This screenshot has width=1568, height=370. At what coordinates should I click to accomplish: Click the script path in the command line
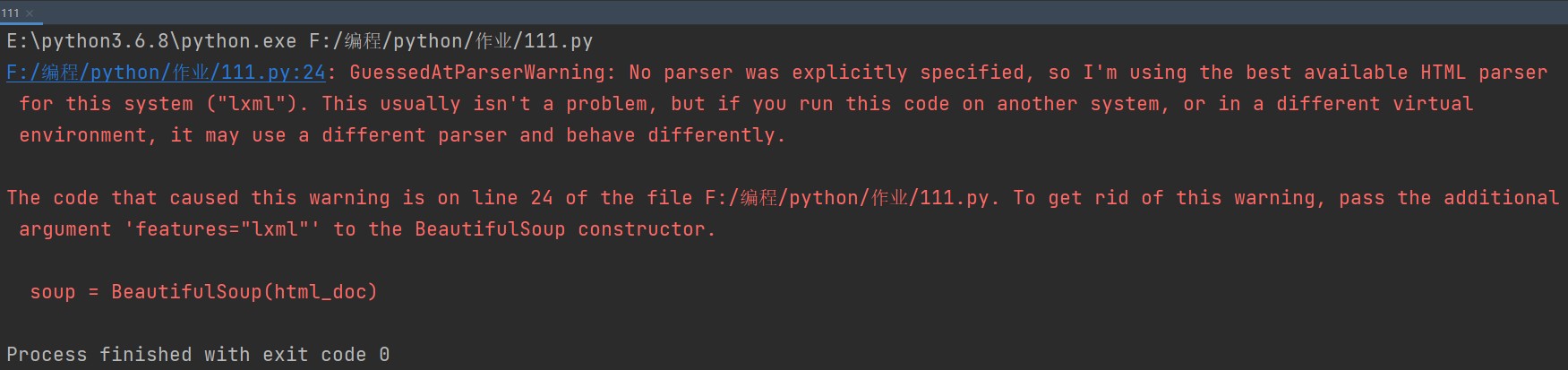coord(450,41)
